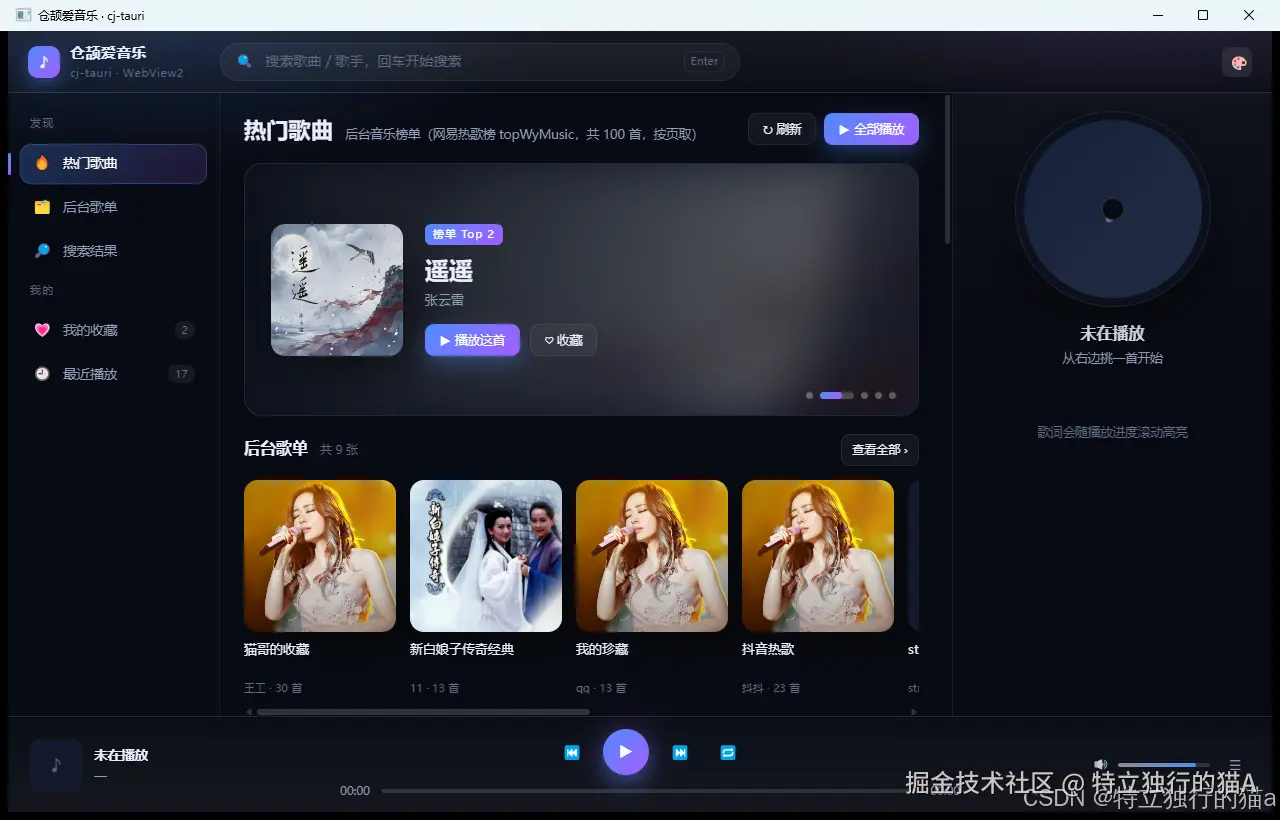Click the vinyl disc artwork
The width and height of the screenshot is (1280, 820).
pyautogui.click(x=1113, y=209)
